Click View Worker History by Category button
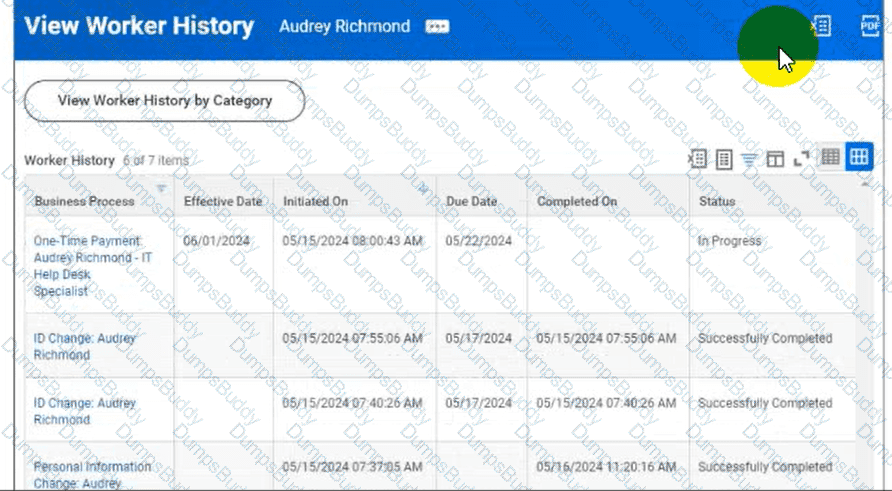The height and width of the screenshot is (491, 892). 164,101
